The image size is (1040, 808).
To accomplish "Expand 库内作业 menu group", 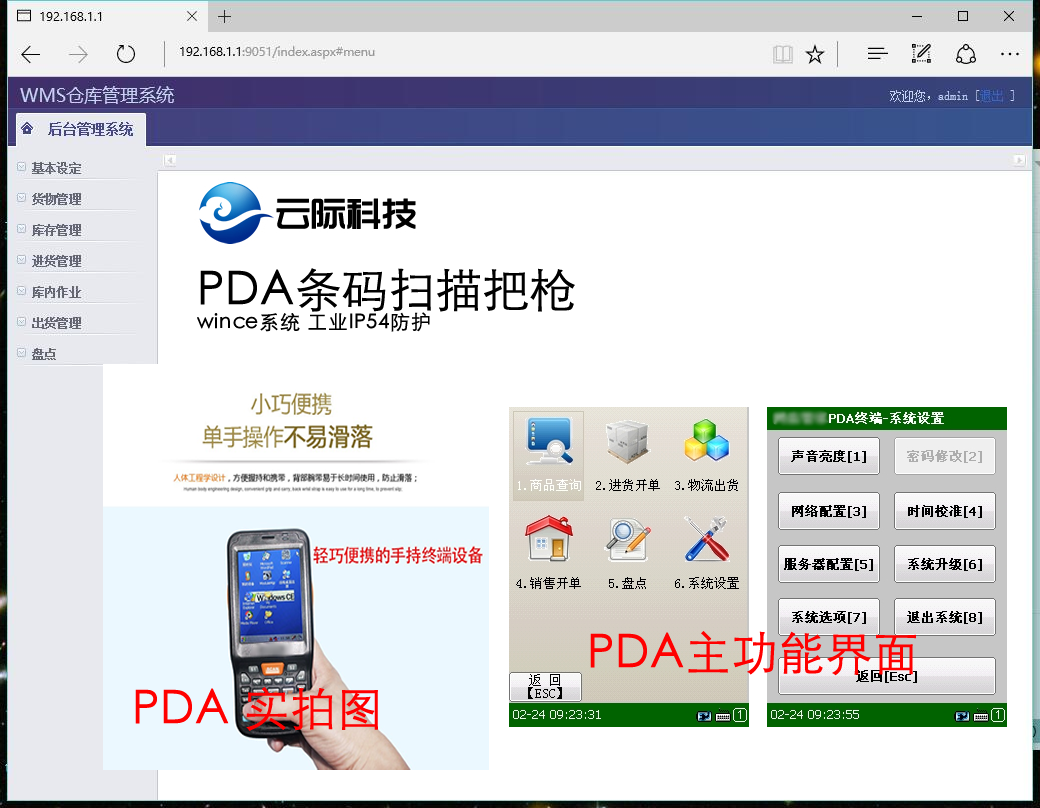I will coord(56,292).
